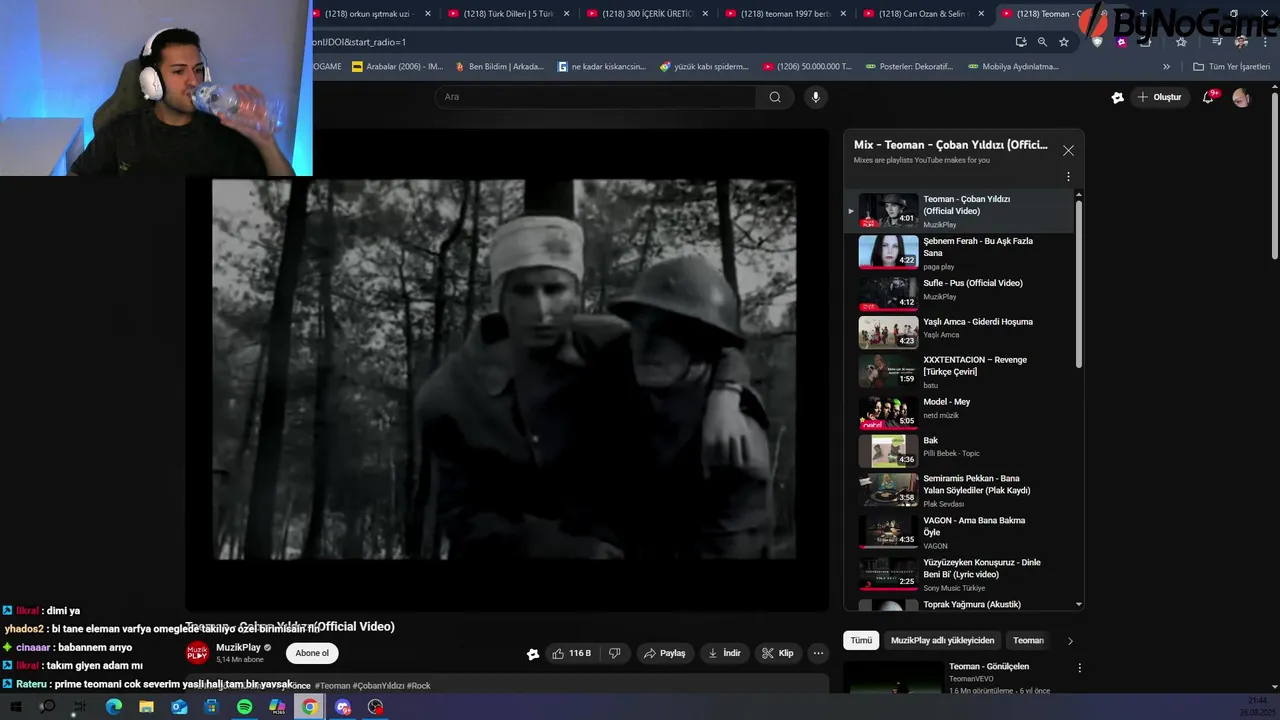Switch to 'orkun ışıtmak uzi' tab
The height and width of the screenshot is (720, 1280).
[370, 14]
